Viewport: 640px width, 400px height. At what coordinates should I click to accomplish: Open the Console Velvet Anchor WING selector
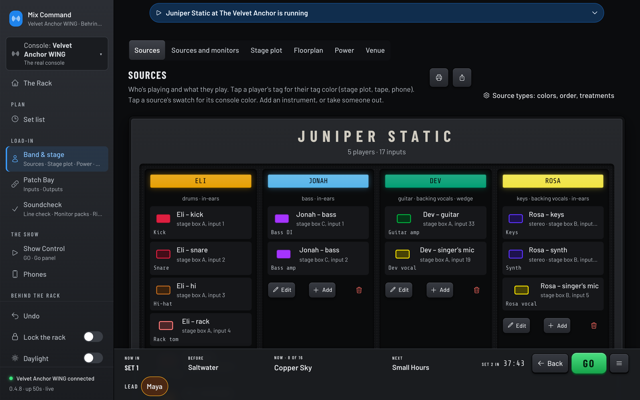click(57, 54)
